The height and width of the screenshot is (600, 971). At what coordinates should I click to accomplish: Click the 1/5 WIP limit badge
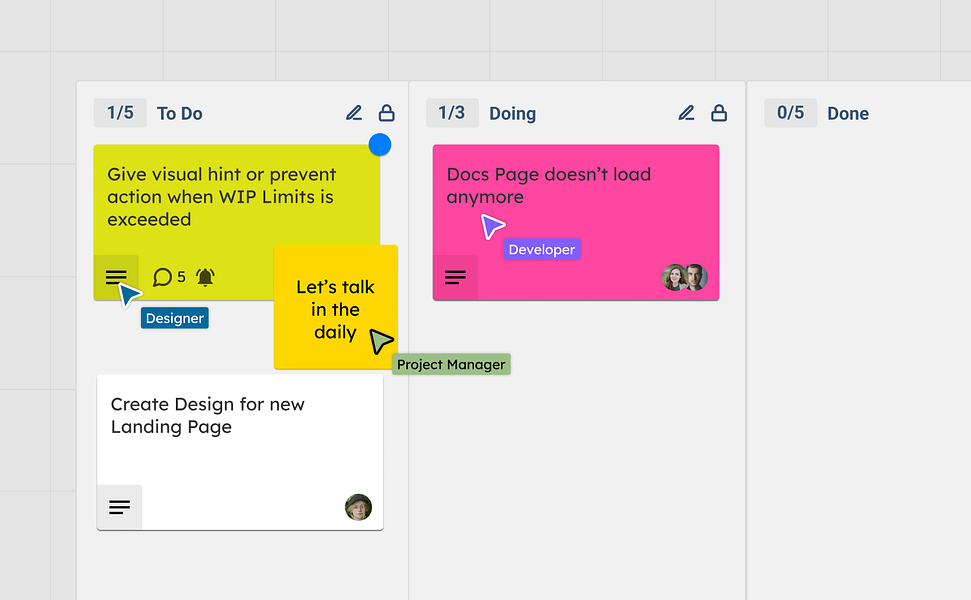(120, 113)
